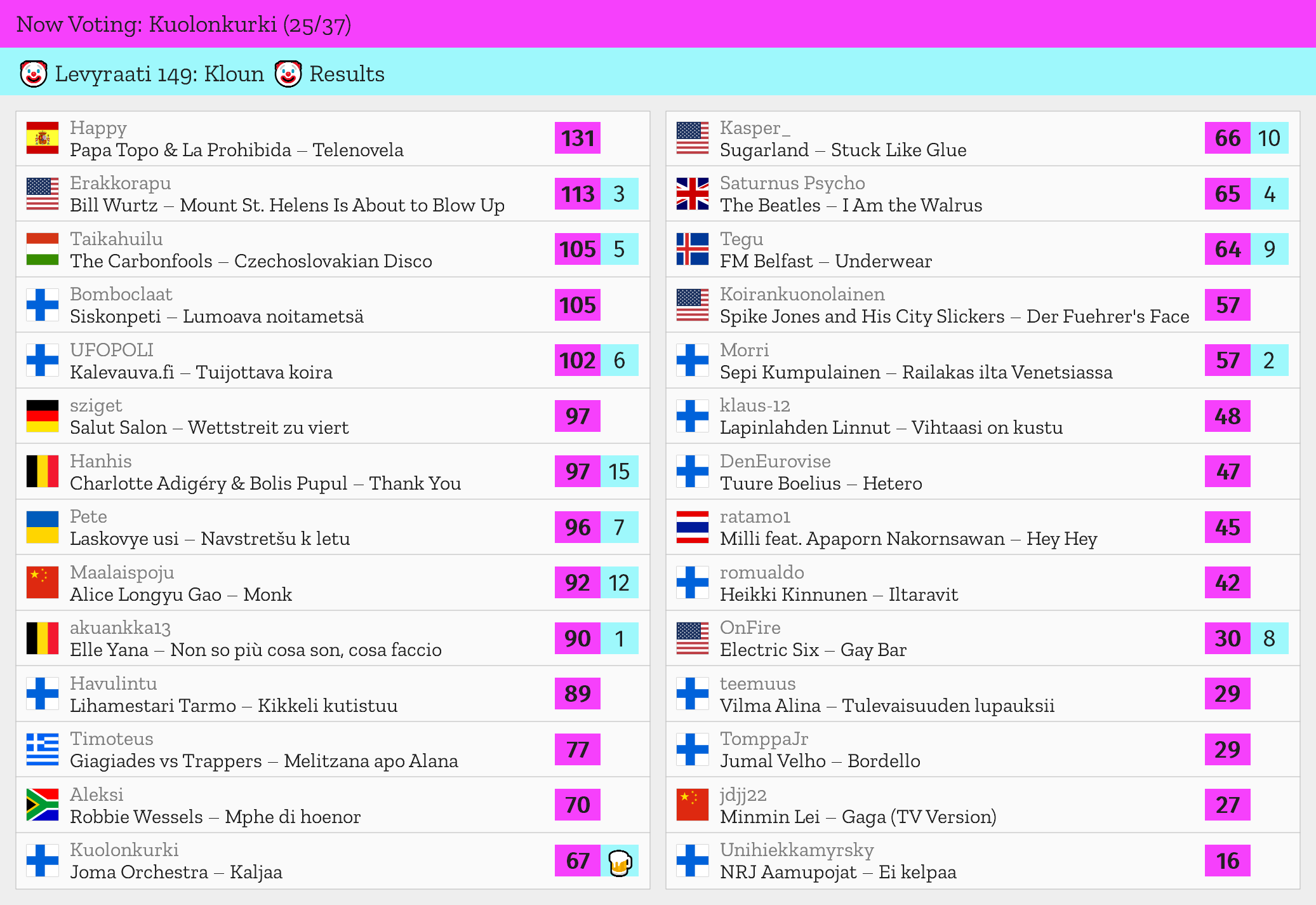
Task: Click the clown emoji before Results
Action: click(288, 74)
